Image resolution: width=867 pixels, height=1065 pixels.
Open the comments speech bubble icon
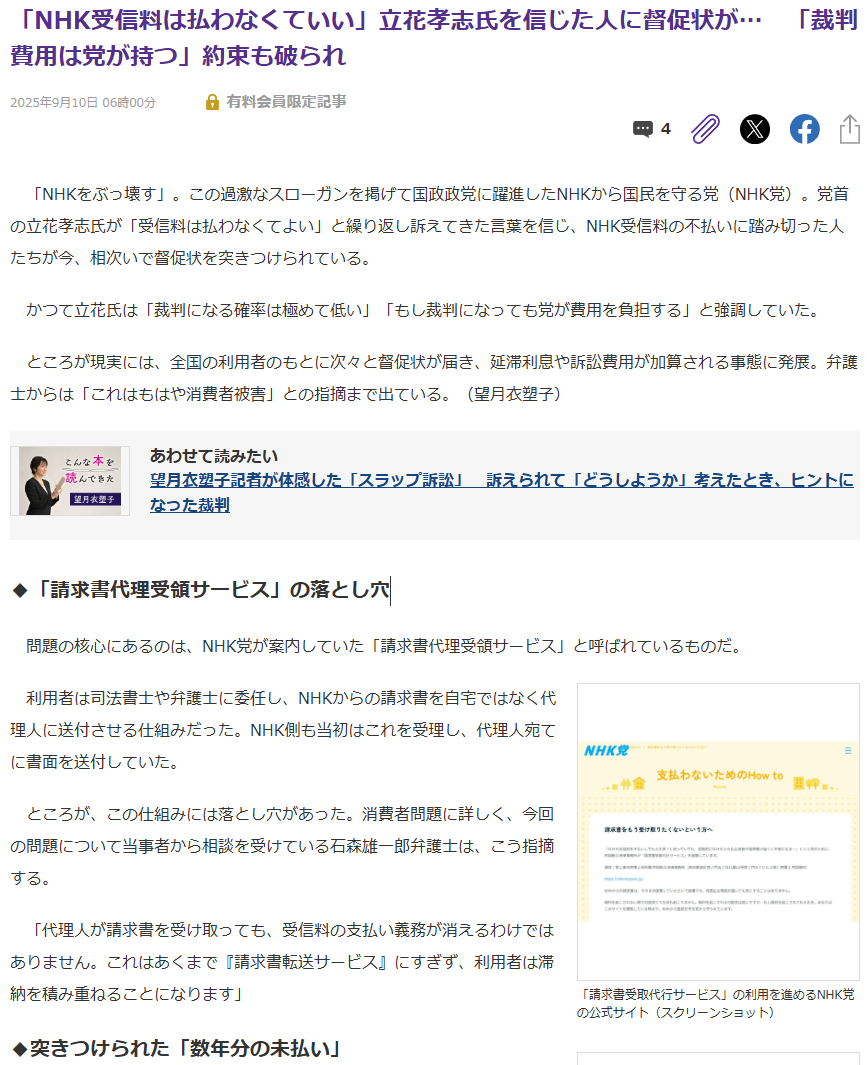pos(642,129)
